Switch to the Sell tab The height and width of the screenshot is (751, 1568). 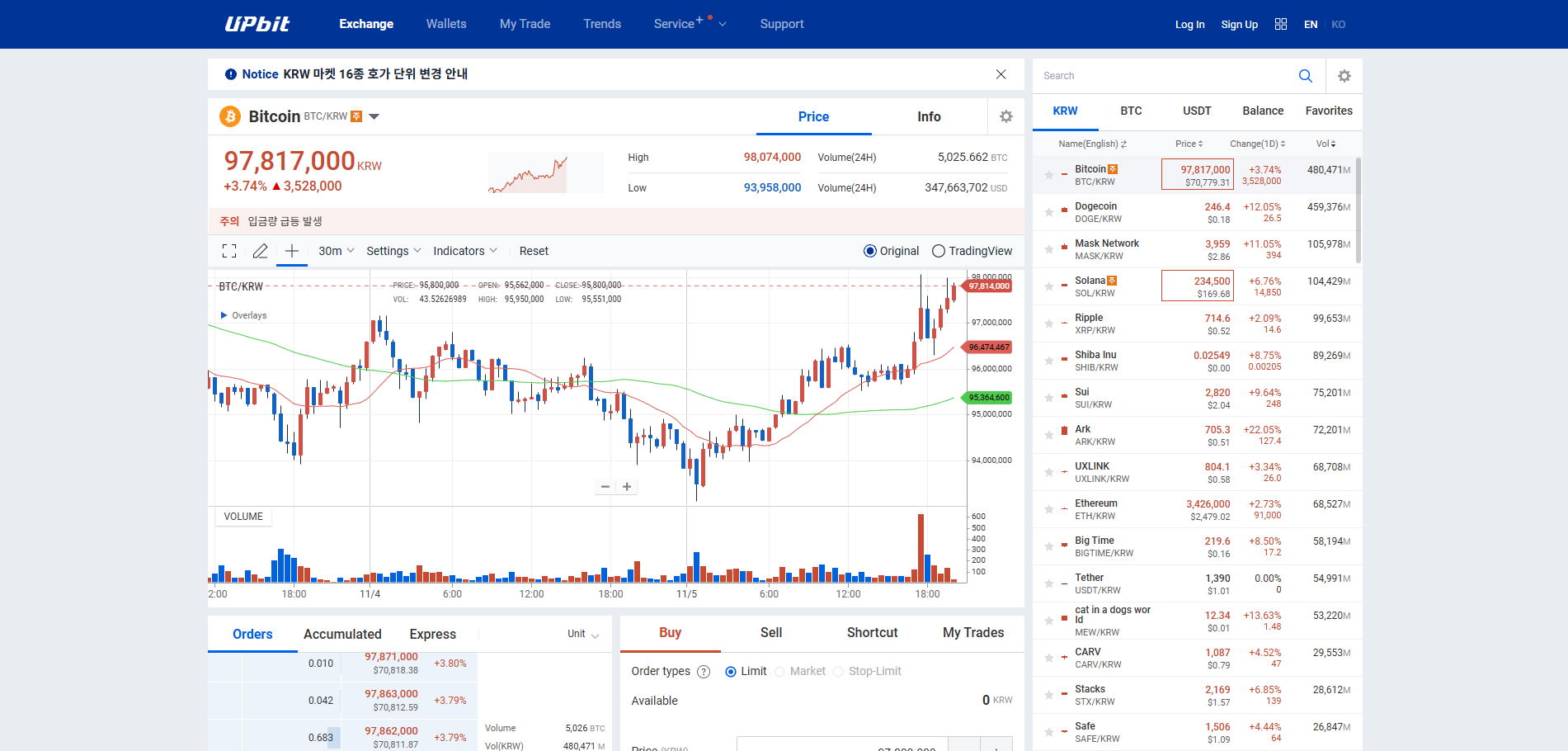tap(771, 633)
